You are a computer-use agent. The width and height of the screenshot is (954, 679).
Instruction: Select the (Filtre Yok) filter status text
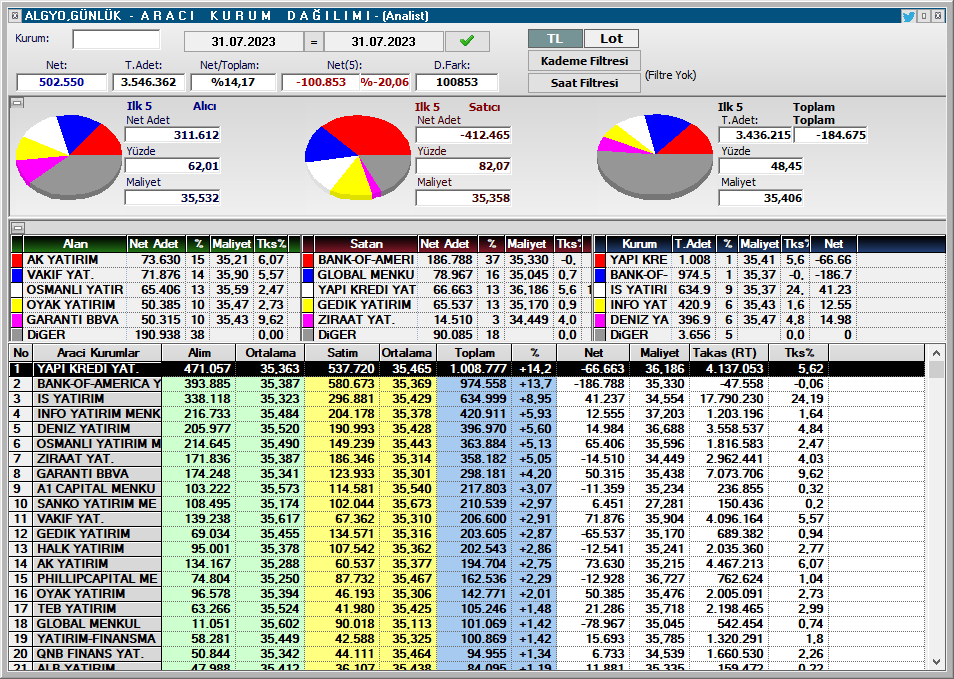click(670, 75)
